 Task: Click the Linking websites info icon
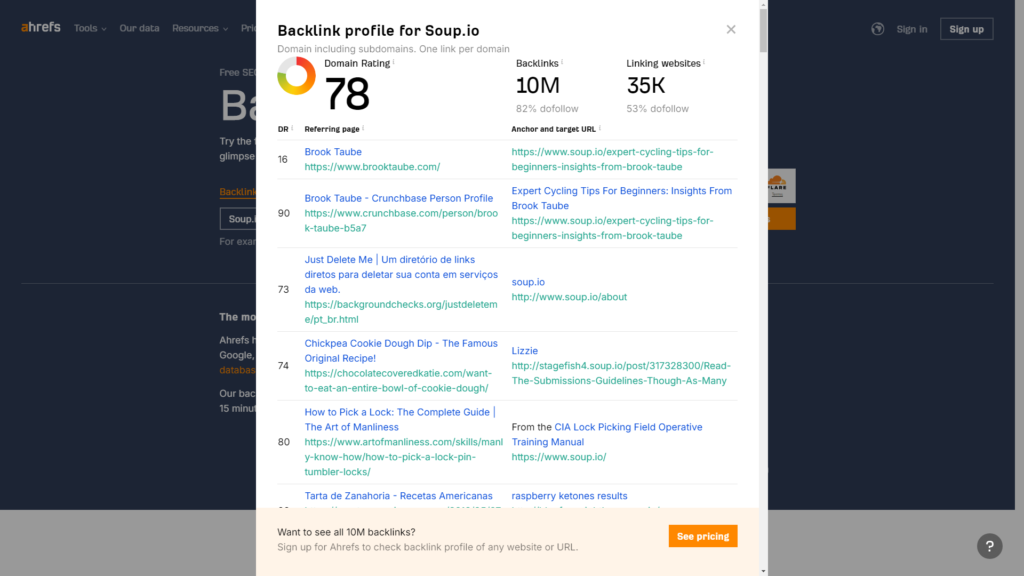click(x=704, y=62)
